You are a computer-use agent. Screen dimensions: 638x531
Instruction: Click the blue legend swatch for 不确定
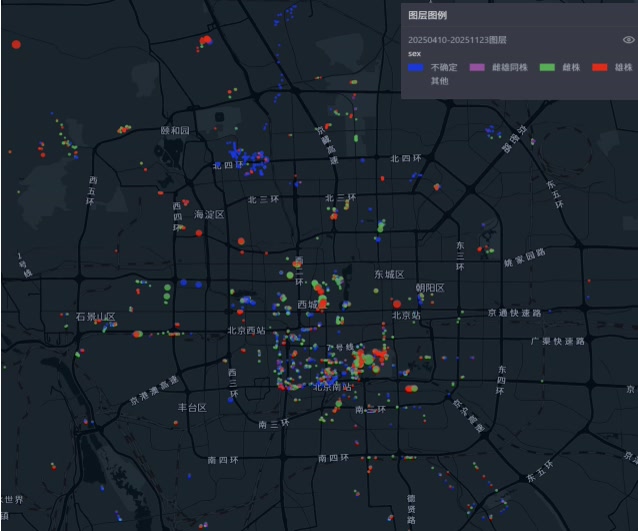coord(415,67)
